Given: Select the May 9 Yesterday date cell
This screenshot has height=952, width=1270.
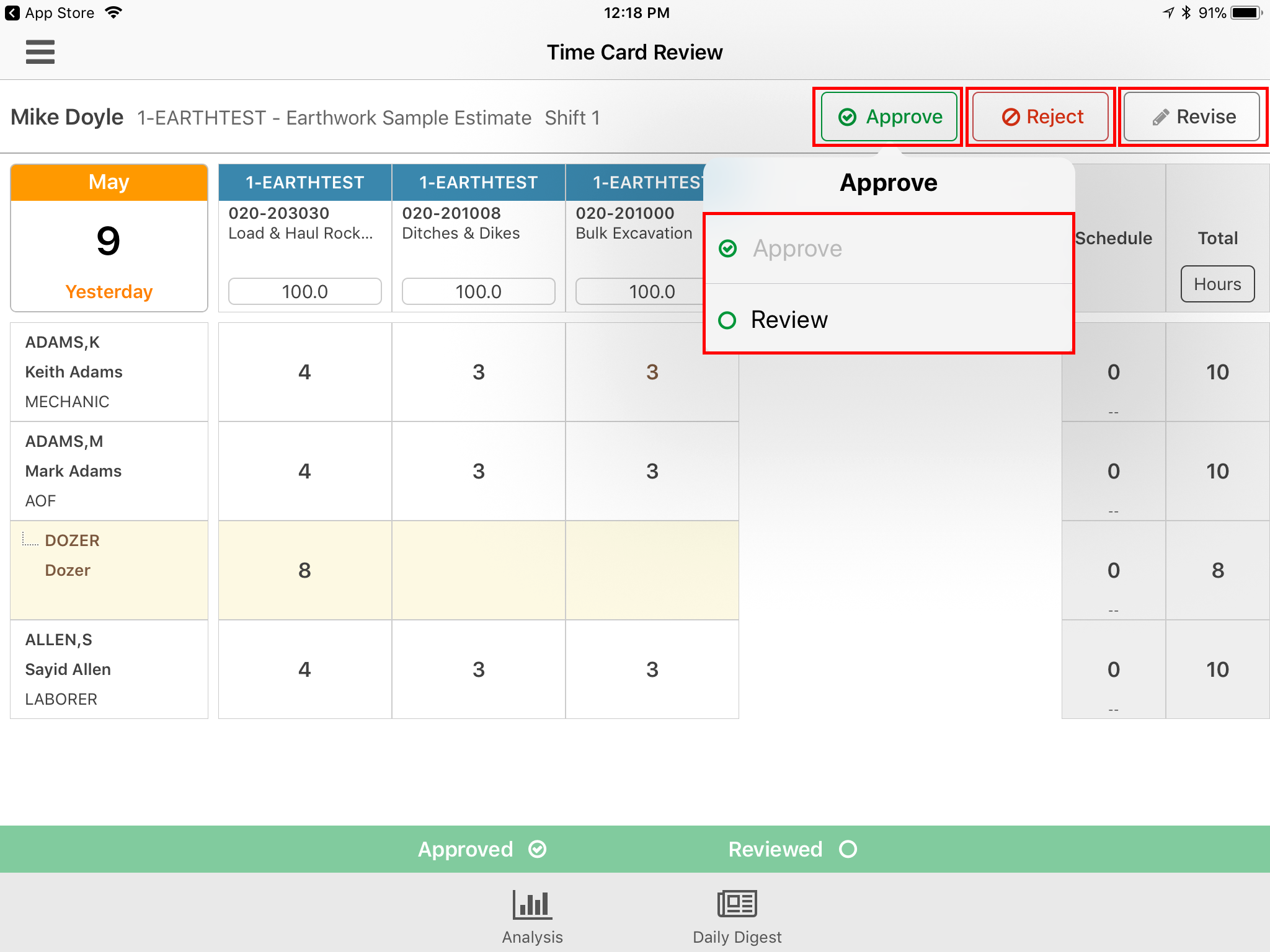Looking at the screenshot, I should (109, 239).
